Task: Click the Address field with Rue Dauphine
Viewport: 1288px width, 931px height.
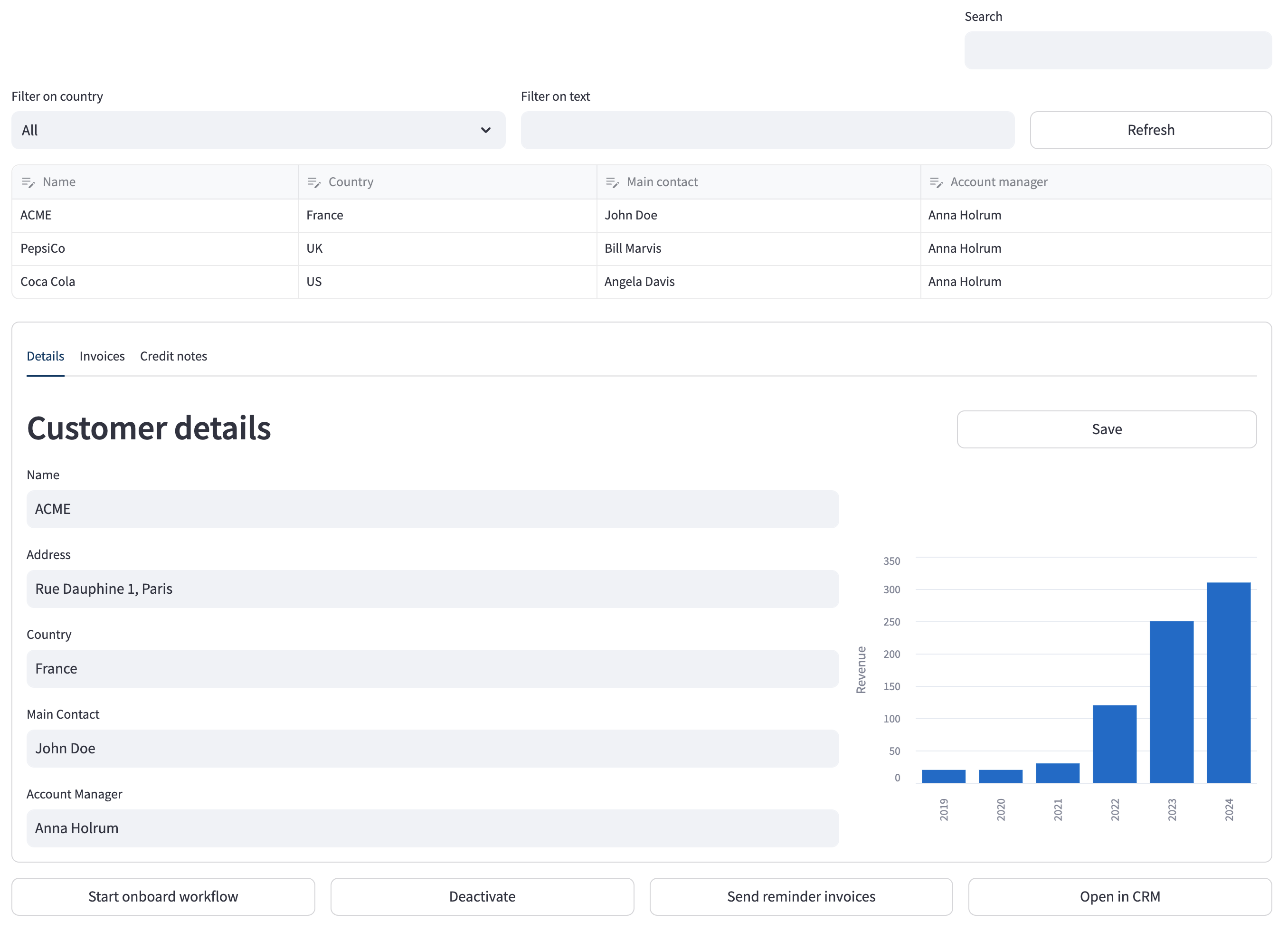Action: [433, 589]
